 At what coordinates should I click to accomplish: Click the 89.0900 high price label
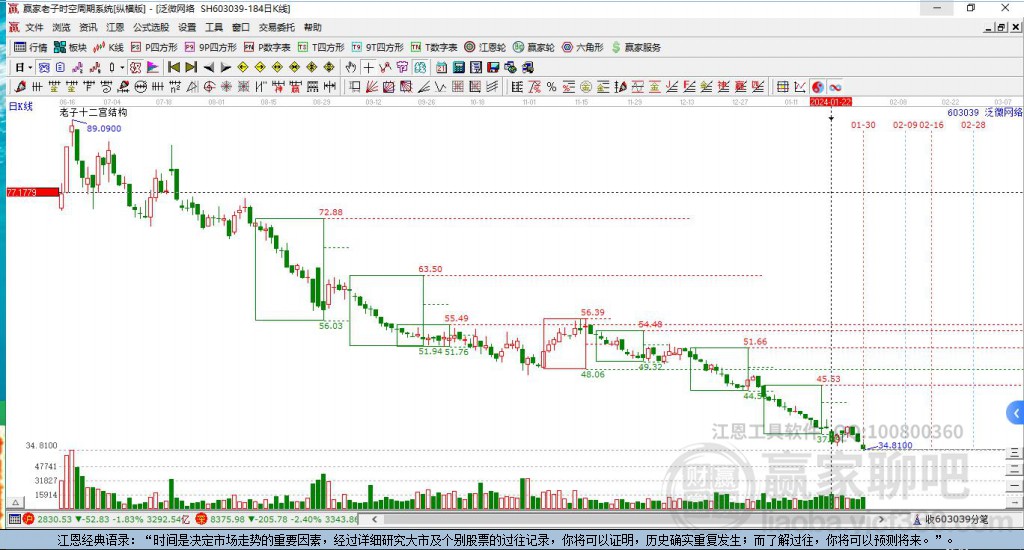(104, 129)
